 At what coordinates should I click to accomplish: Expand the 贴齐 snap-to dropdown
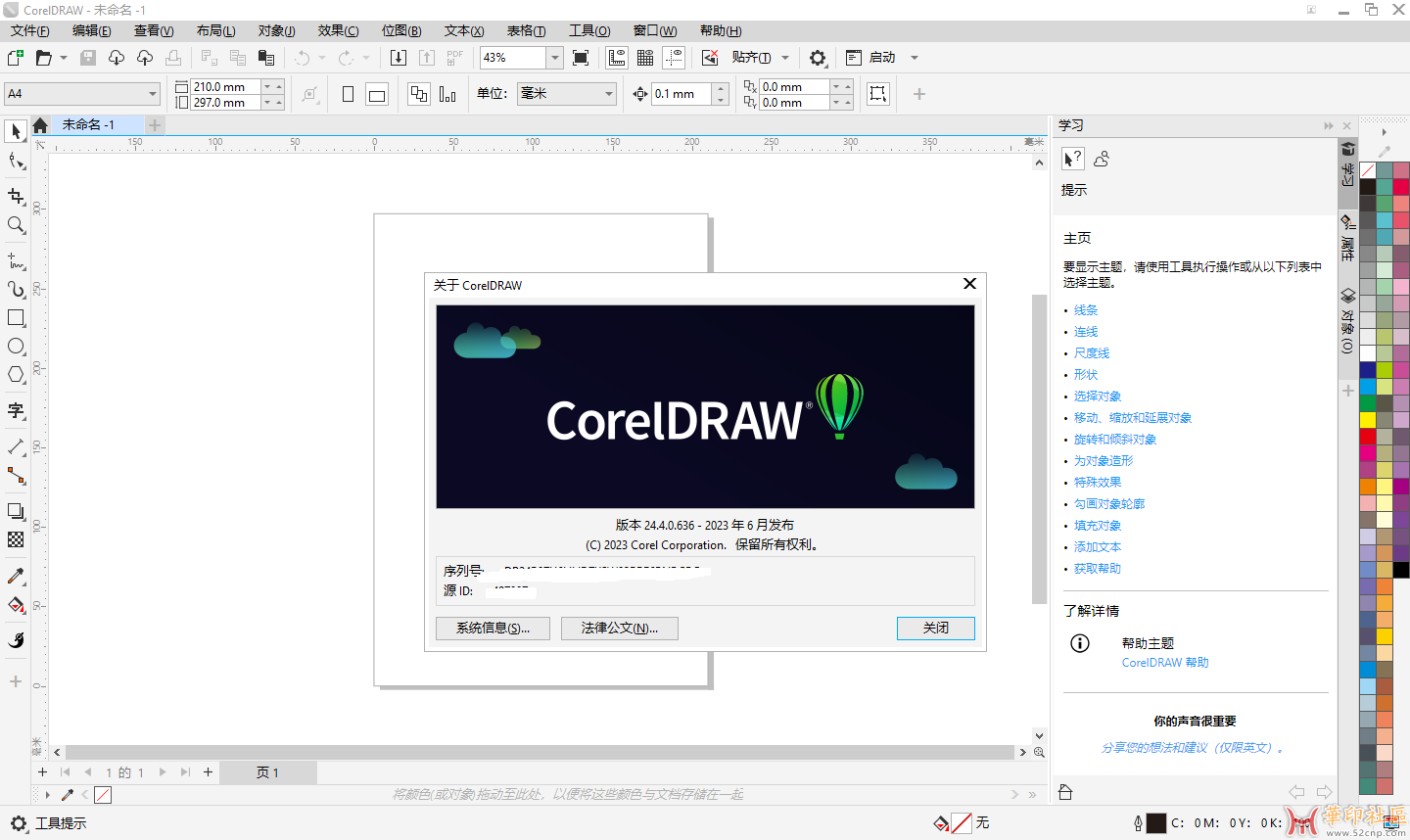click(785, 58)
